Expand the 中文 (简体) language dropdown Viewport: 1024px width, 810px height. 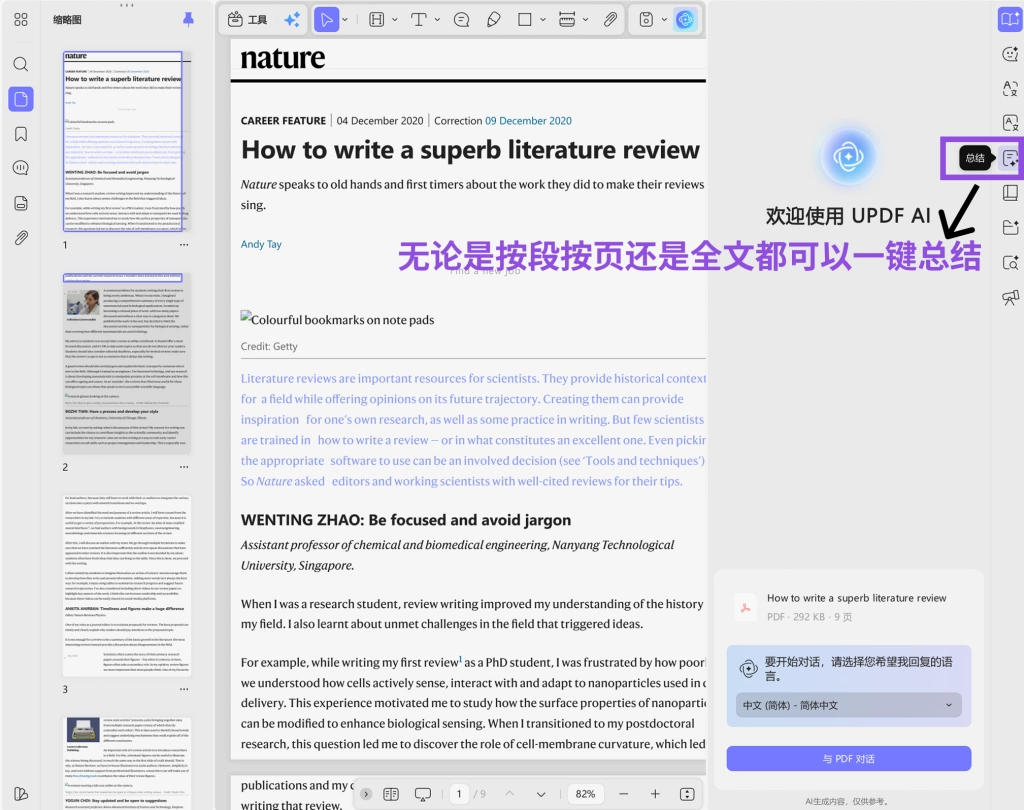(848, 705)
